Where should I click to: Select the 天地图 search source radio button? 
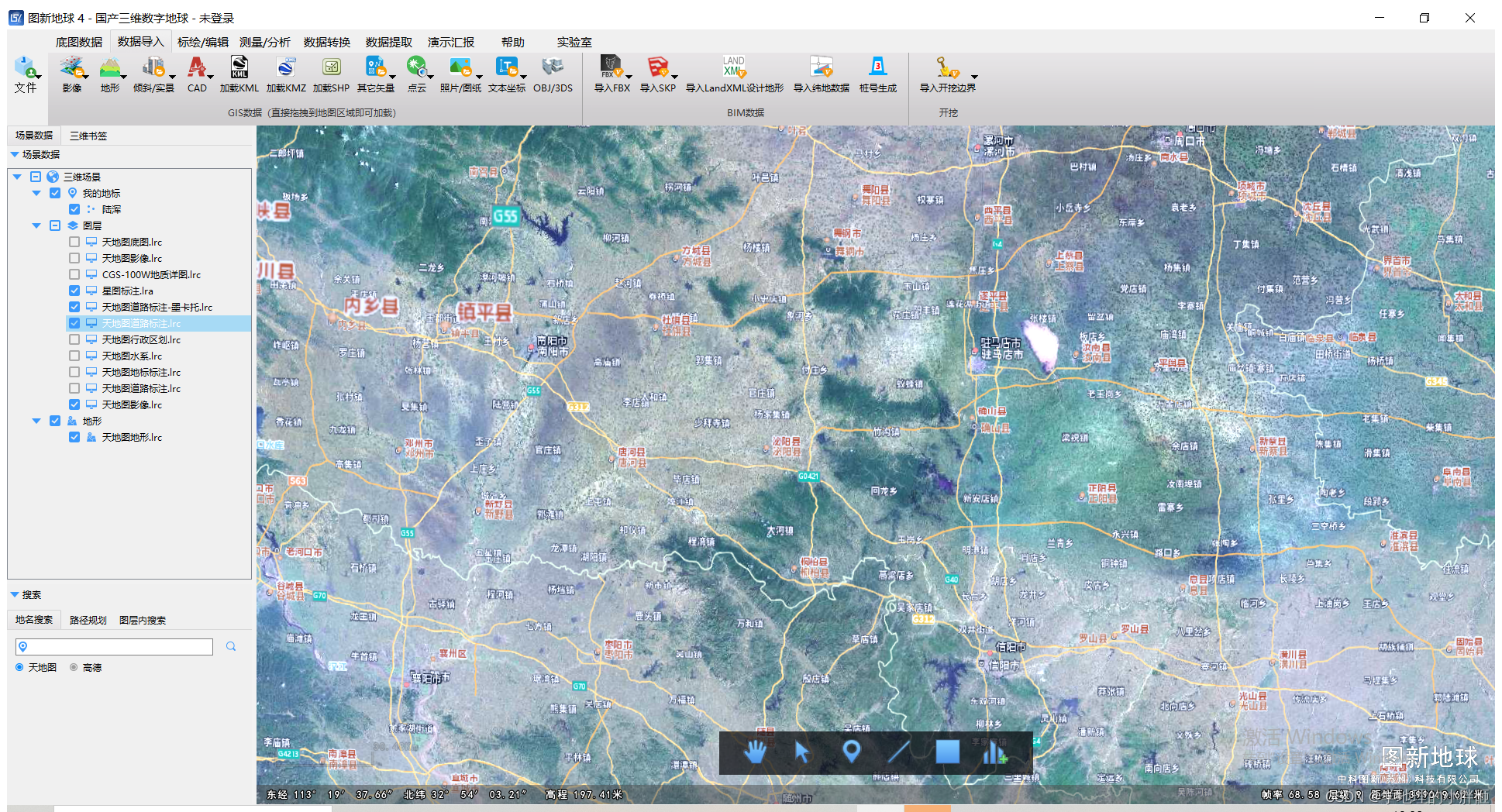coord(19,667)
